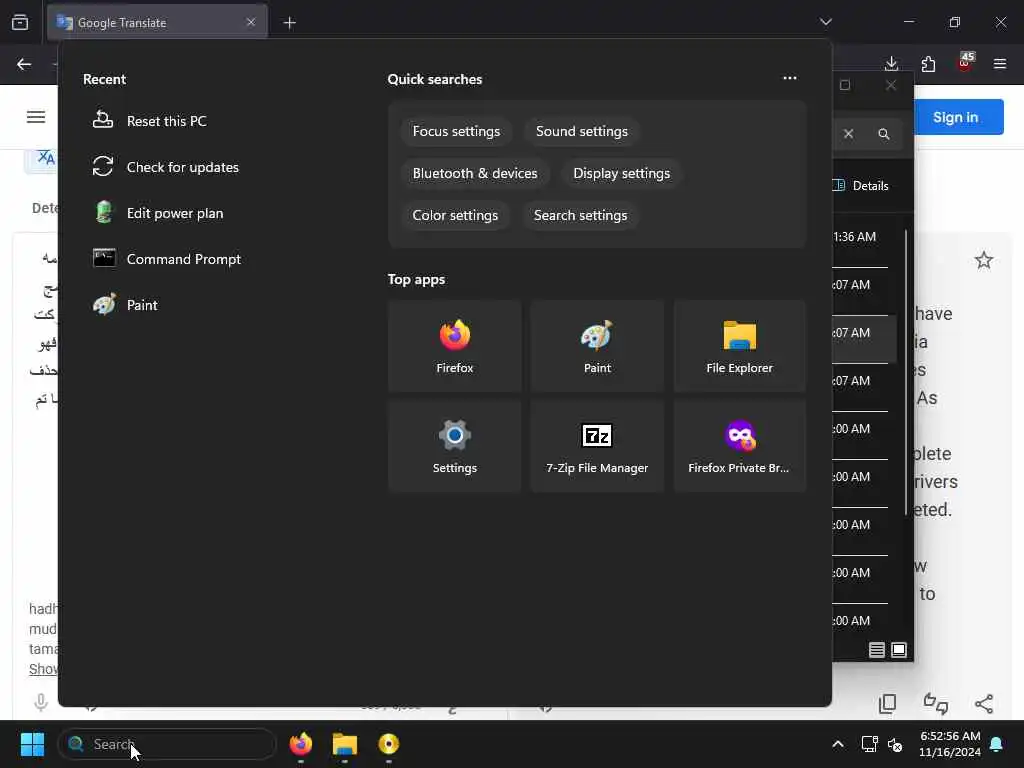Select Display settings quick search
This screenshot has height=768, width=1024.
[x=621, y=173]
